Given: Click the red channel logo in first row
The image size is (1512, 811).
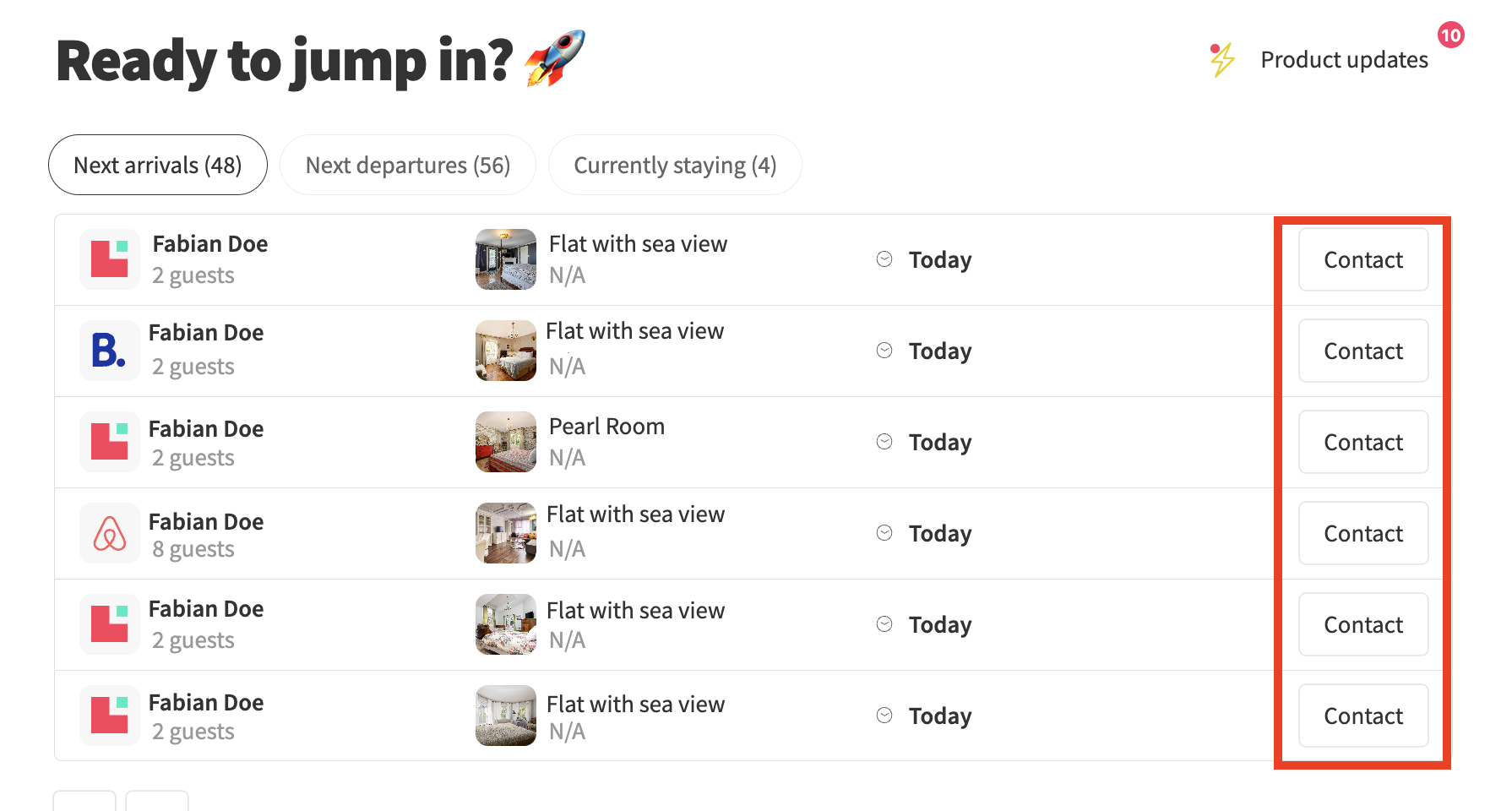Looking at the screenshot, I should pos(109,259).
